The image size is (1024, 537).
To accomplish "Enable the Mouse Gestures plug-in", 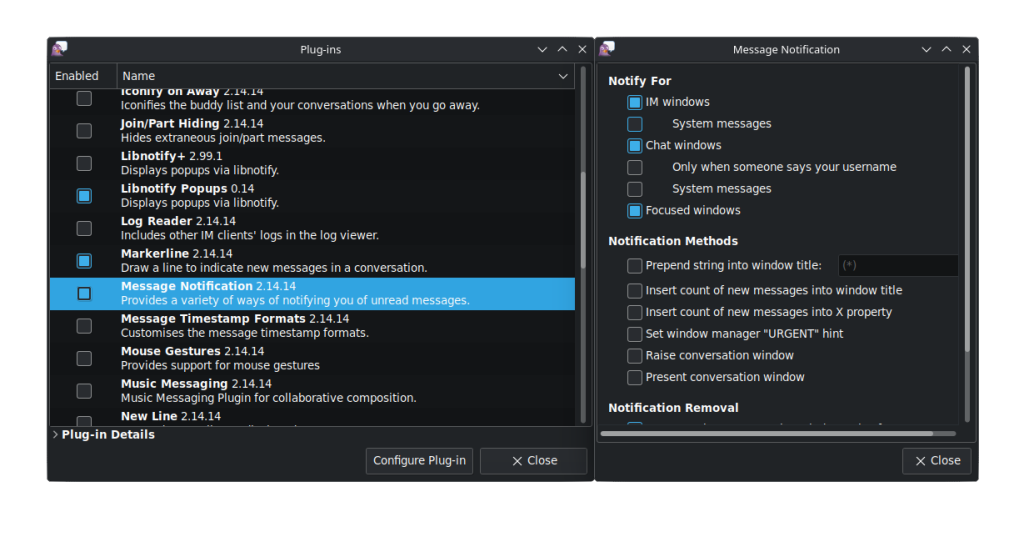I will pos(84,359).
